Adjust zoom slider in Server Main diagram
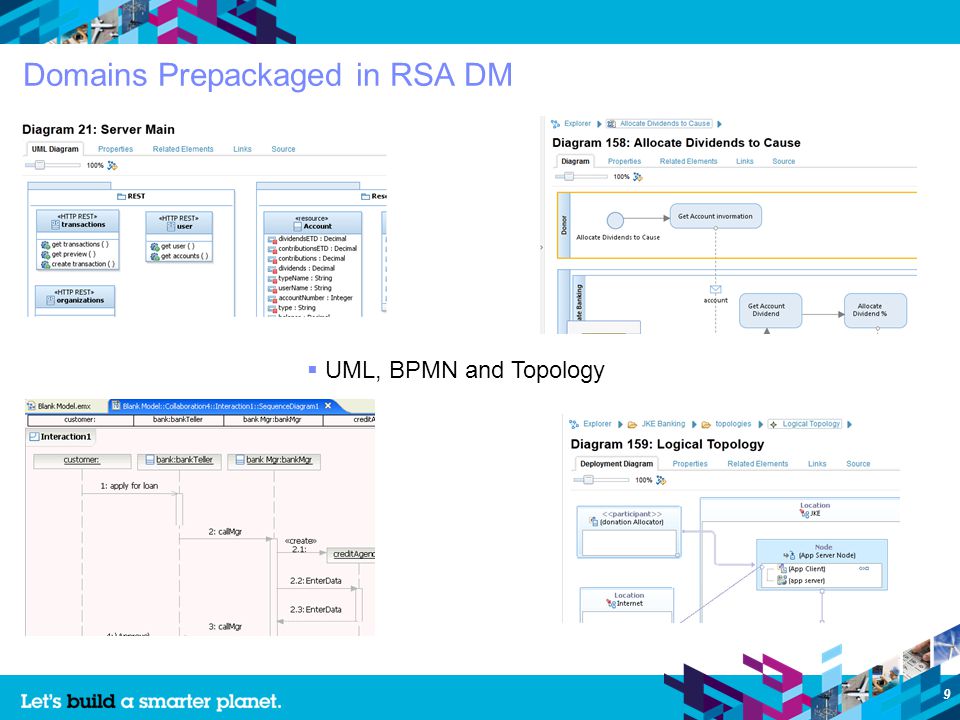960x720 pixels. 40,165
